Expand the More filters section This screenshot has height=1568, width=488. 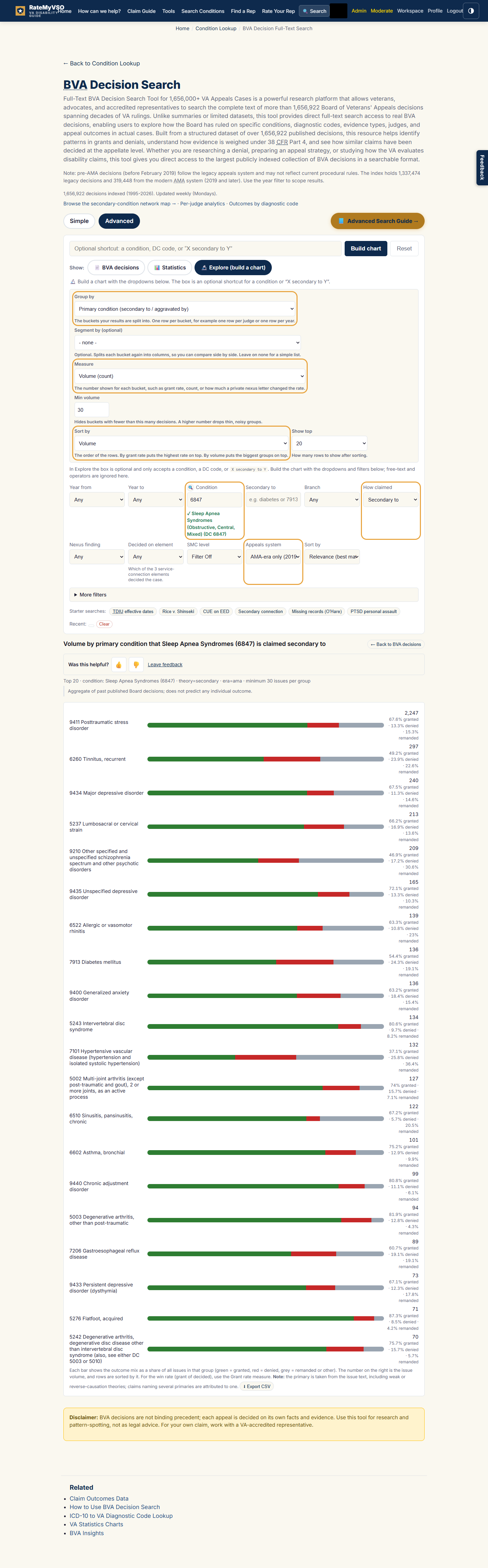point(244,595)
